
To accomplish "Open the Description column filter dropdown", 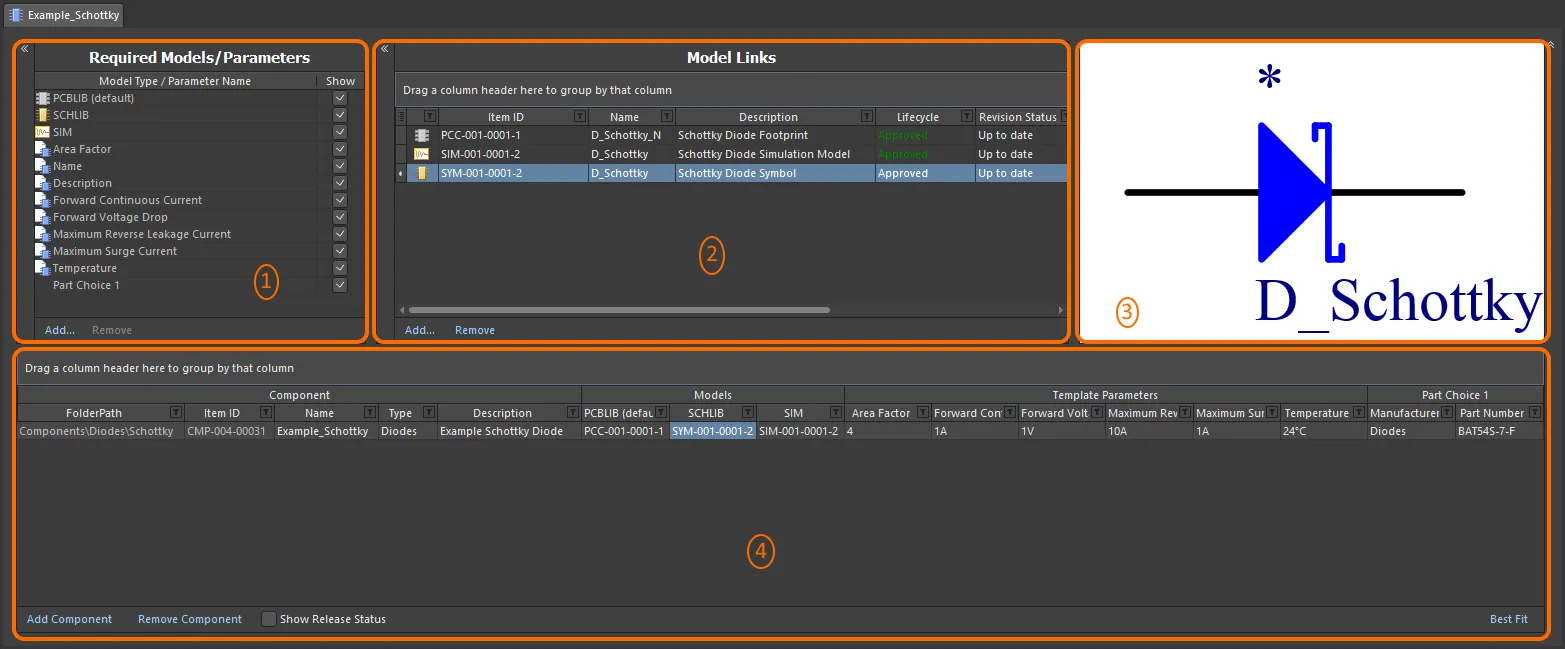I will click(869, 117).
